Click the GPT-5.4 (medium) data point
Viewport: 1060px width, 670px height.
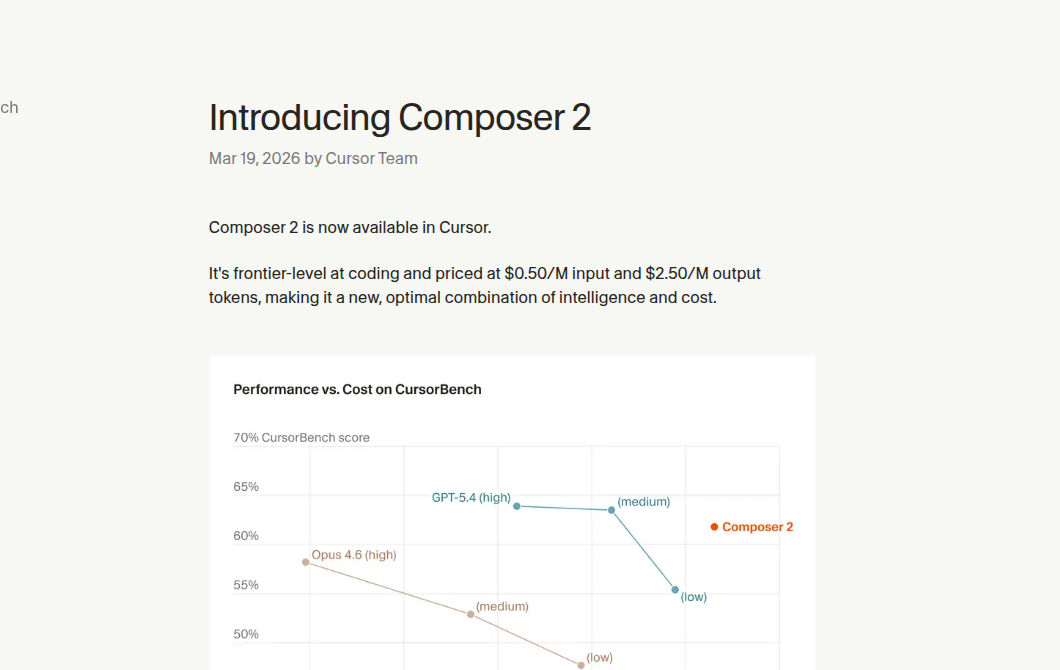pos(612,510)
